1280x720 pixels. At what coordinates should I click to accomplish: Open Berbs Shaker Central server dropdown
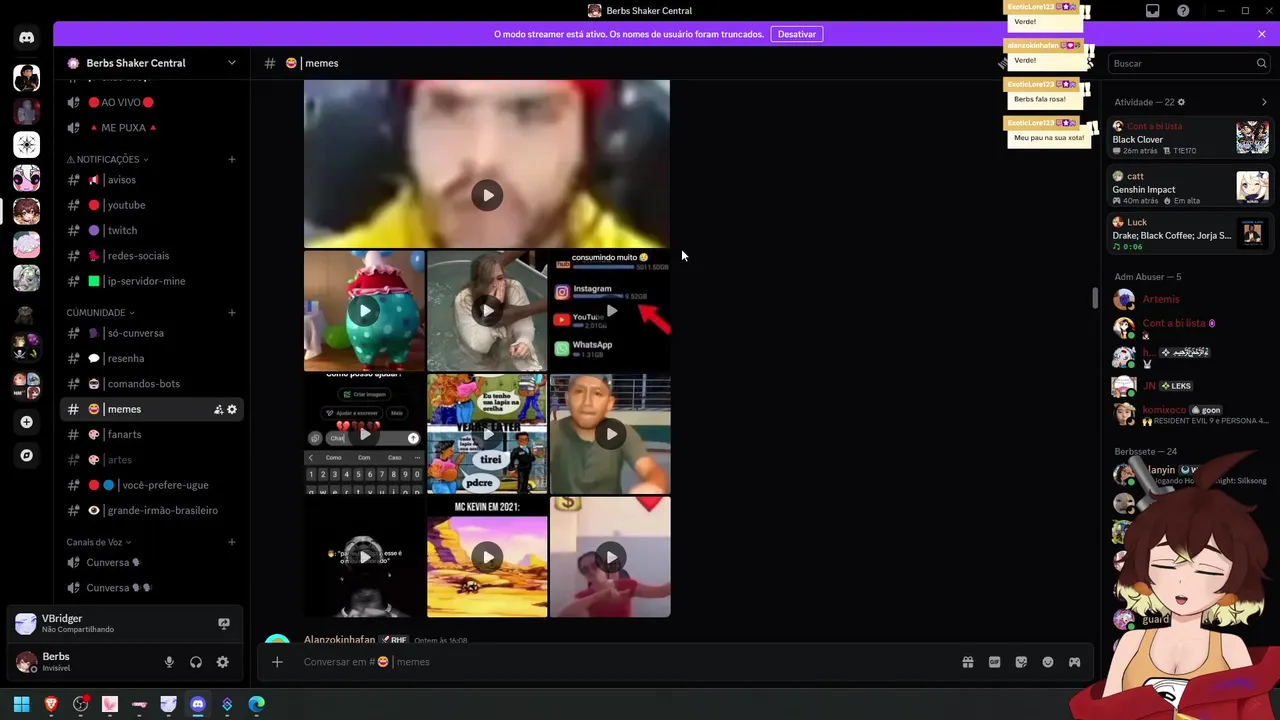click(x=232, y=63)
